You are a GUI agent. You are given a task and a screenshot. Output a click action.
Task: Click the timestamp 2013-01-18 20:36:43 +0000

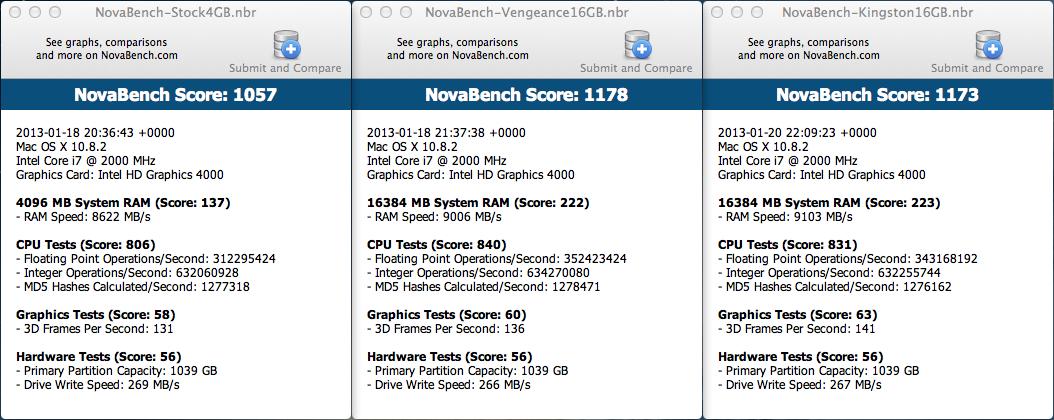(x=95, y=133)
